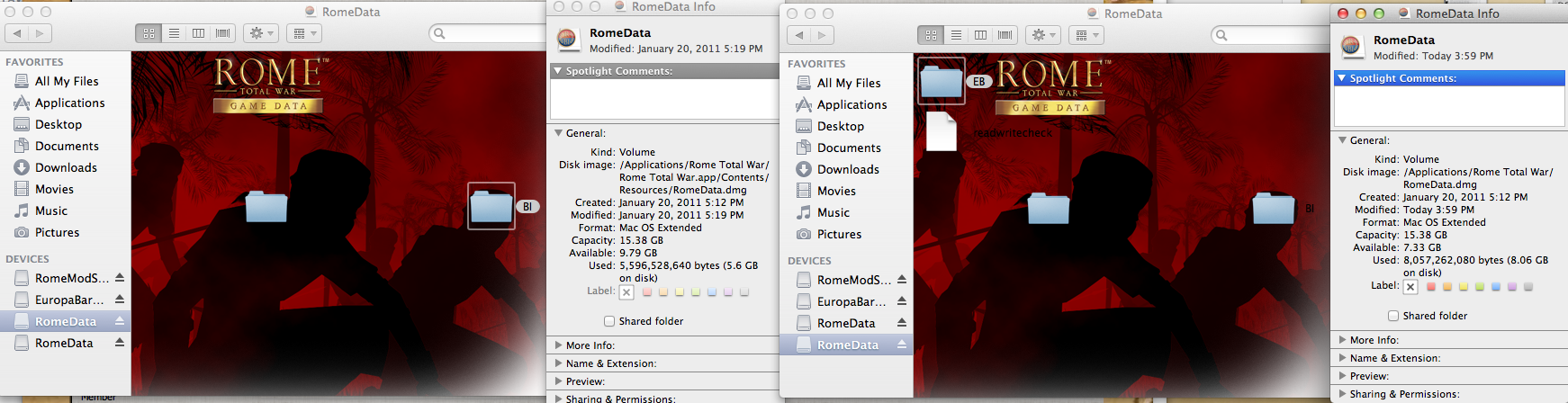Switch left Finder window to Cover Flow view

(x=222, y=33)
